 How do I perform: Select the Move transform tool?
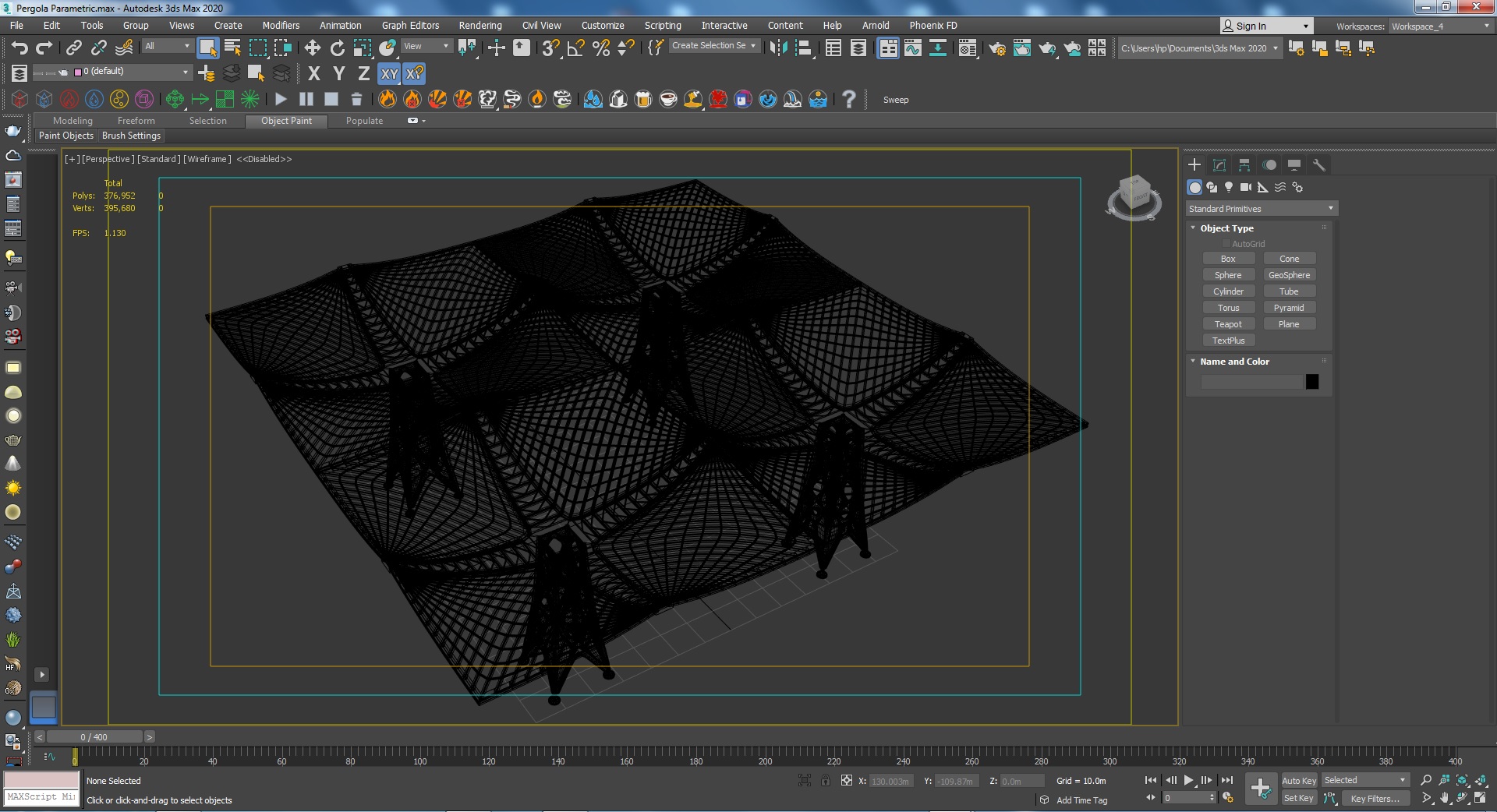tap(312, 48)
